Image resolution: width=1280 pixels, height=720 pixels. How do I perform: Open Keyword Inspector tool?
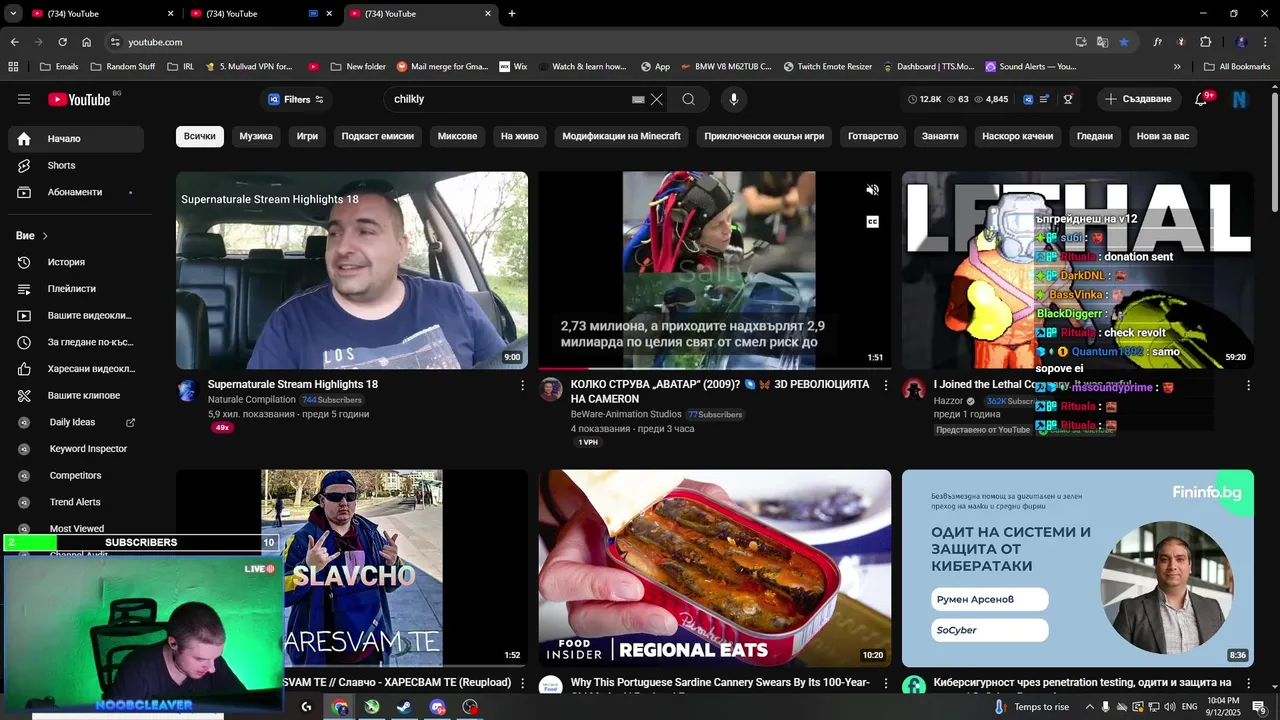pyautogui.click(x=76, y=449)
